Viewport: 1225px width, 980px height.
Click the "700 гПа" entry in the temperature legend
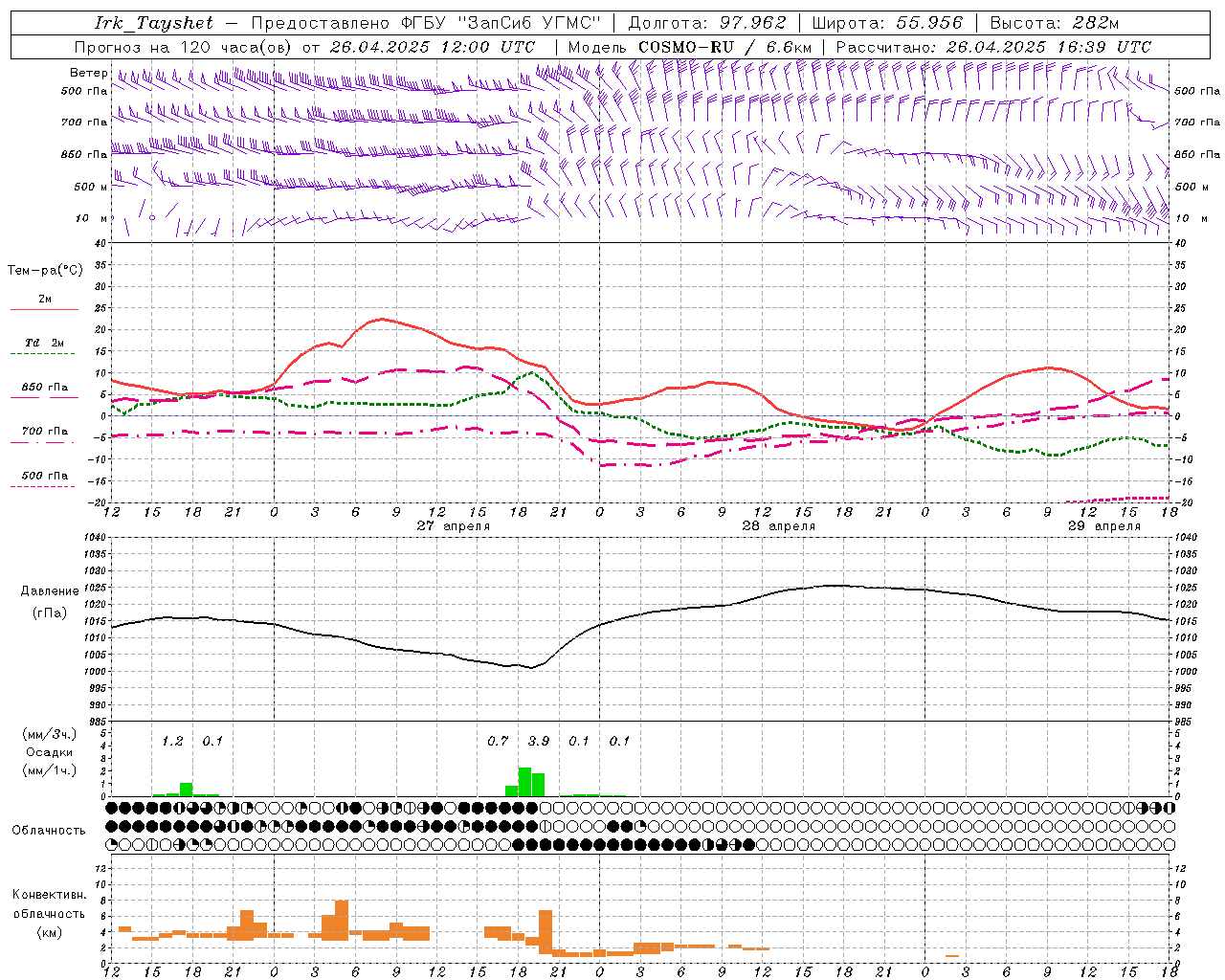coord(44,432)
